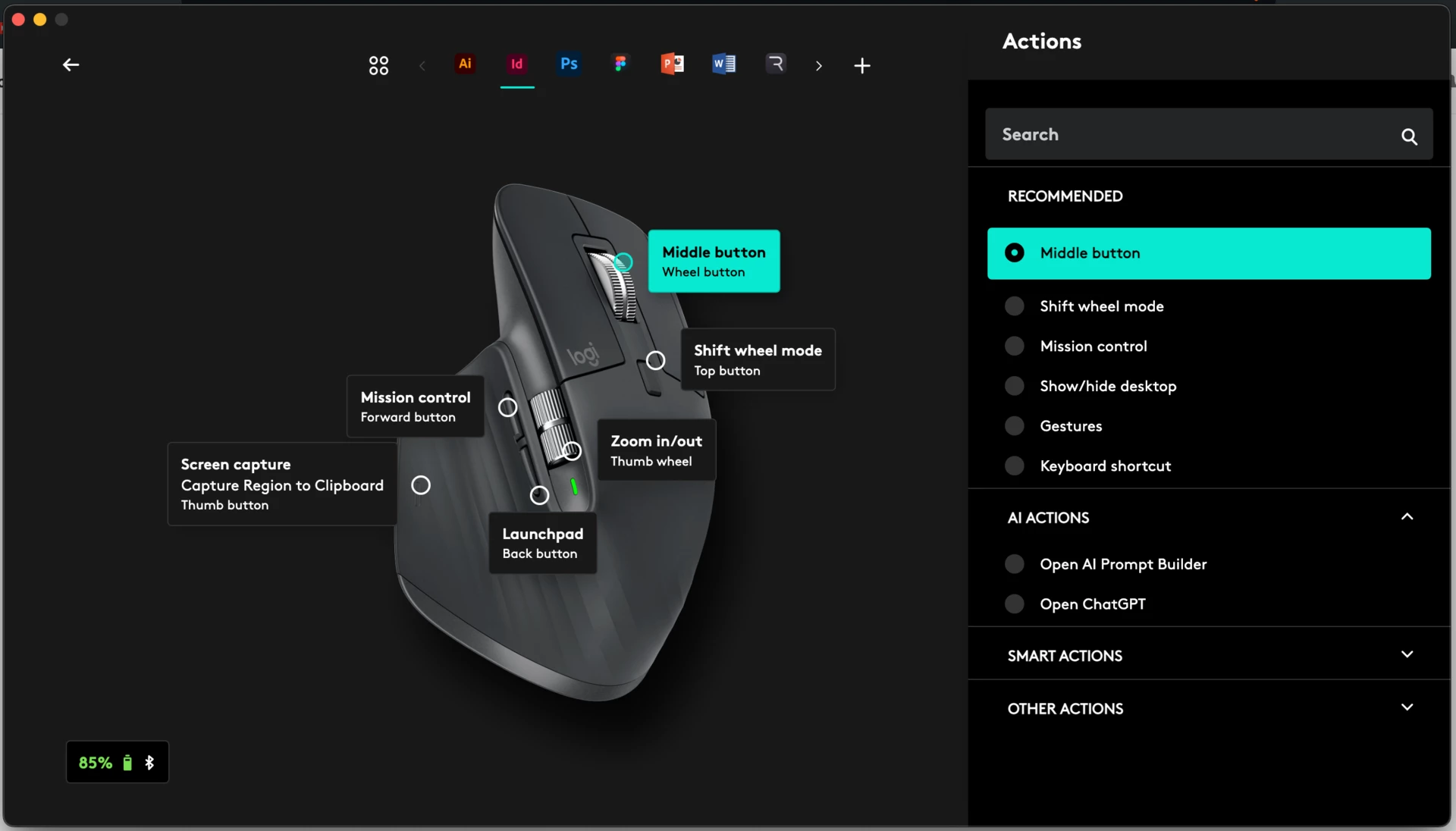Show previous app profiles with left chevron
1456x831 pixels.
(x=422, y=66)
